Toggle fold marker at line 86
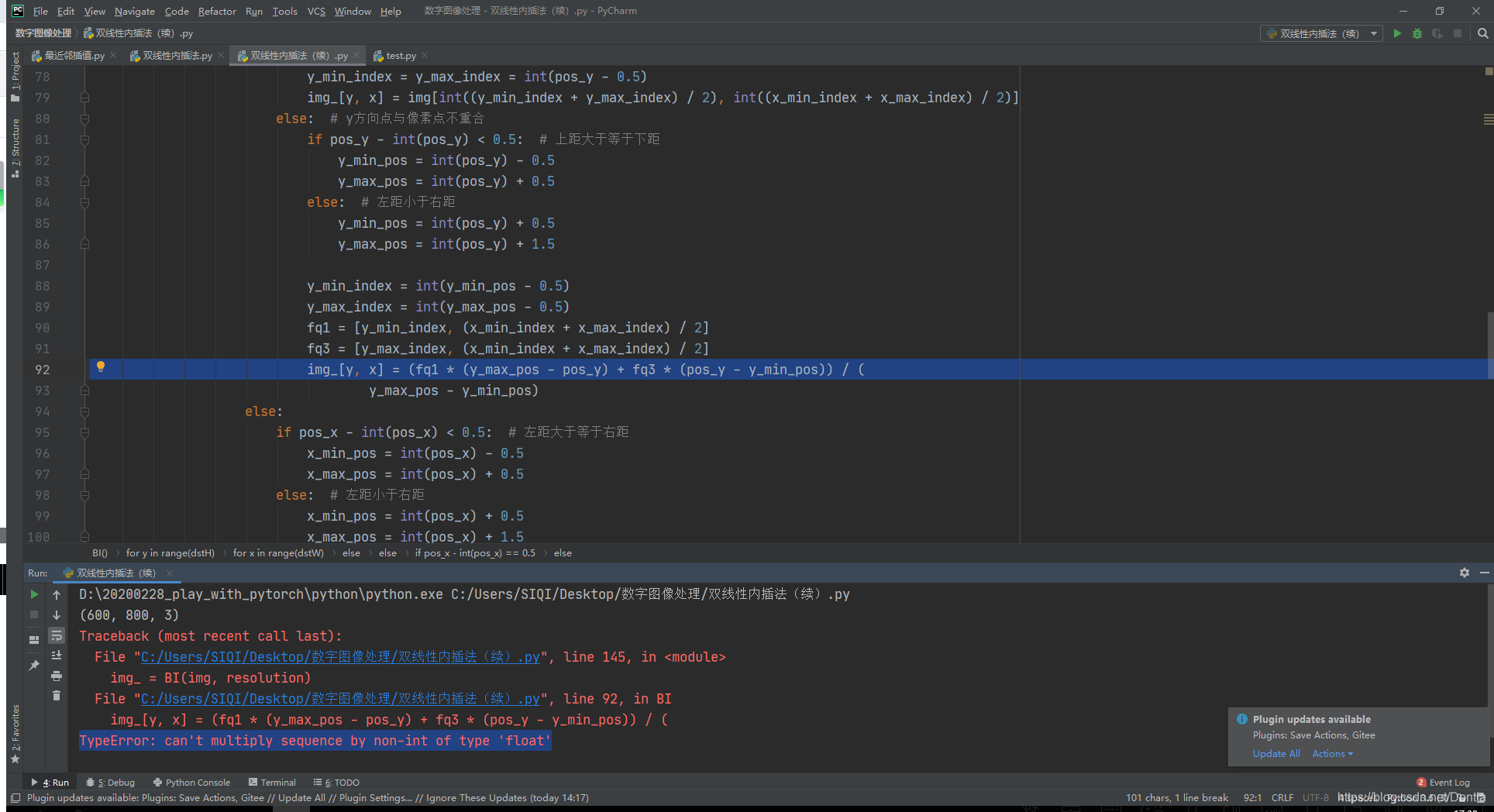 84,244
